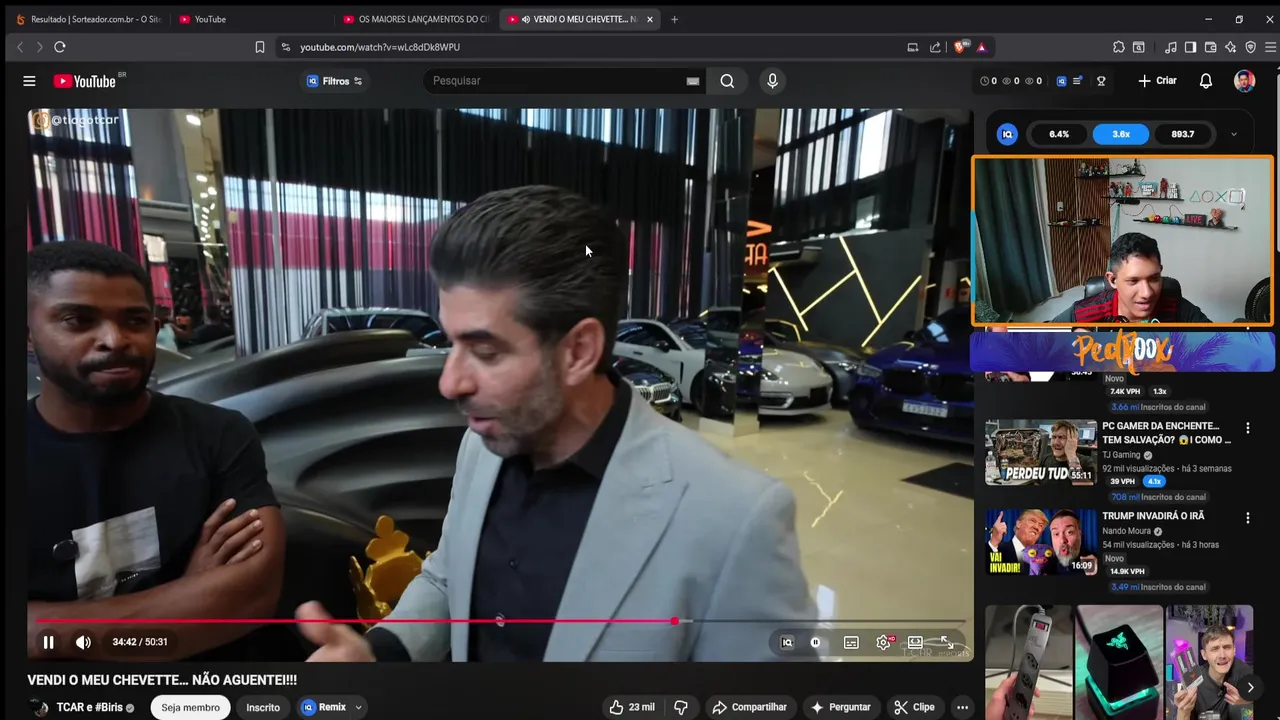Dislike the video with thumbs down

pos(681,707)
